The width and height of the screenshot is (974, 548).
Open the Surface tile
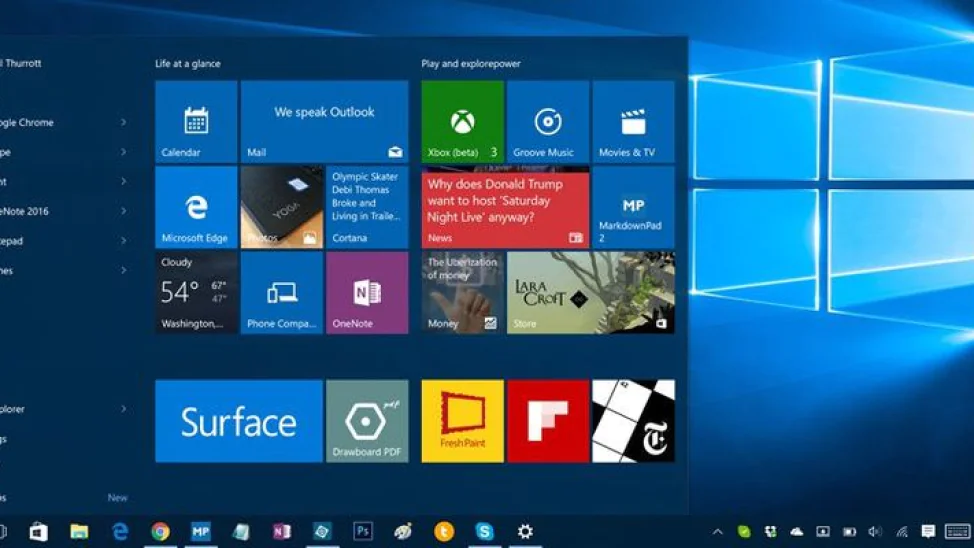tap(239, 421)
